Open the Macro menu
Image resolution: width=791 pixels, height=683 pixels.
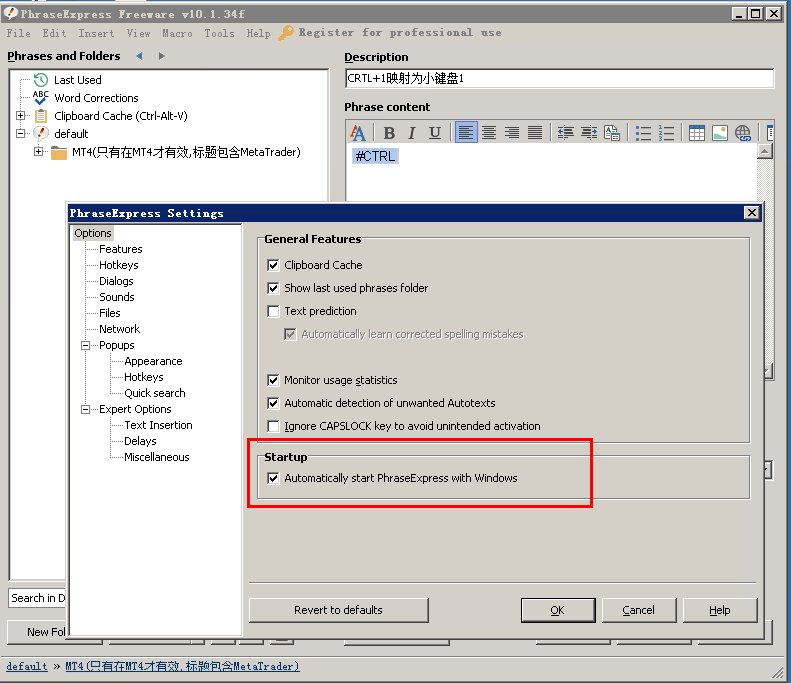177,33
